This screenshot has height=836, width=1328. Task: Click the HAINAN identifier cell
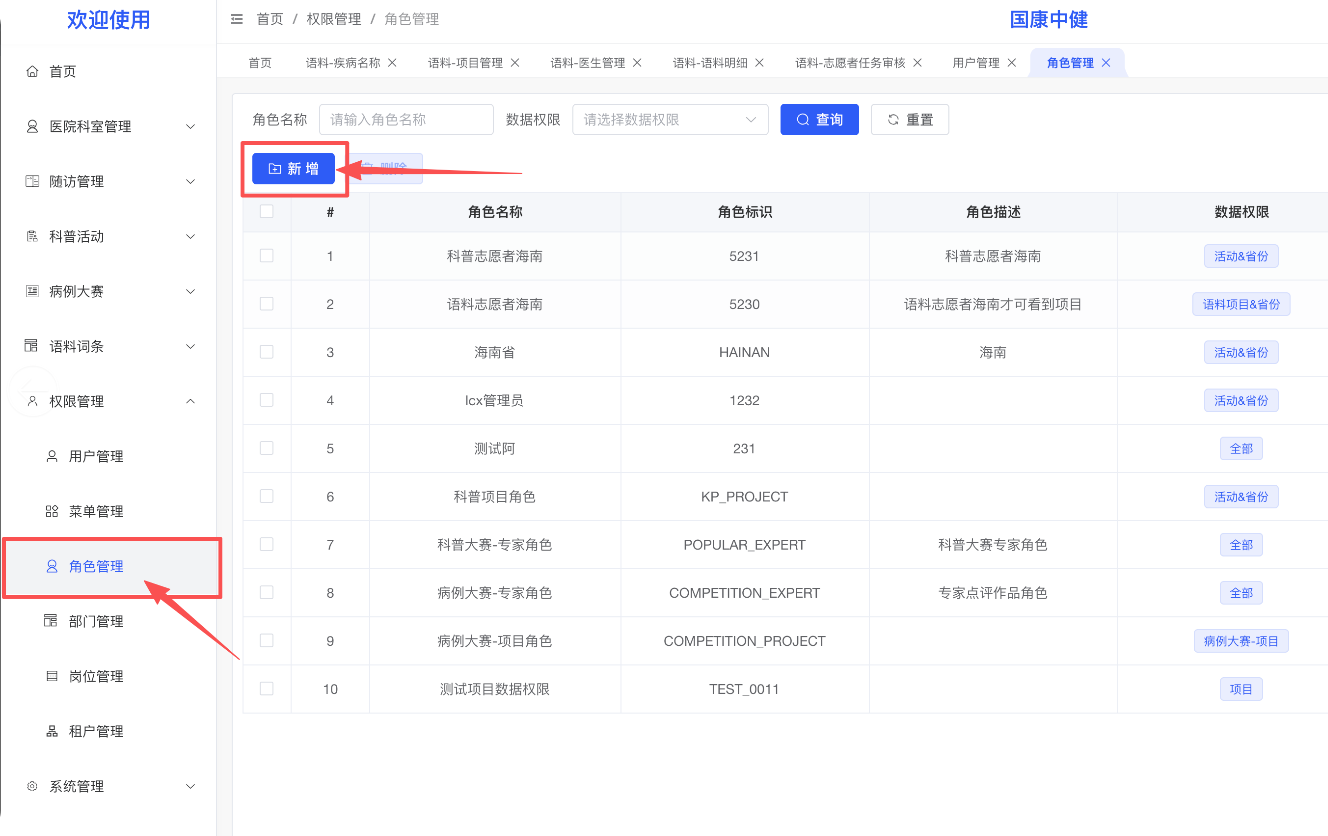click(745, 353)
